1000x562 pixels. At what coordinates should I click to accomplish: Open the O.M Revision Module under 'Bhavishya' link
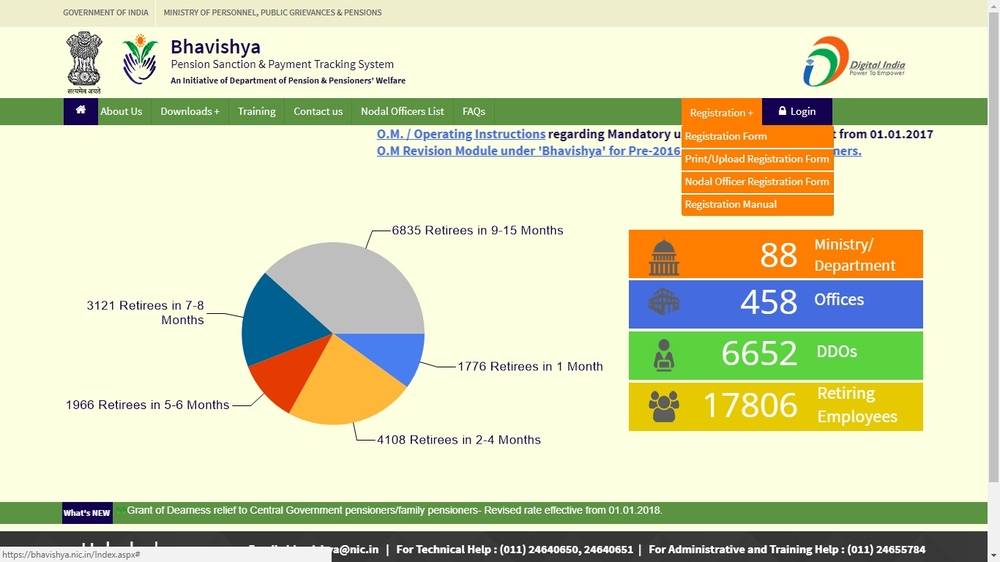point(529,151)
